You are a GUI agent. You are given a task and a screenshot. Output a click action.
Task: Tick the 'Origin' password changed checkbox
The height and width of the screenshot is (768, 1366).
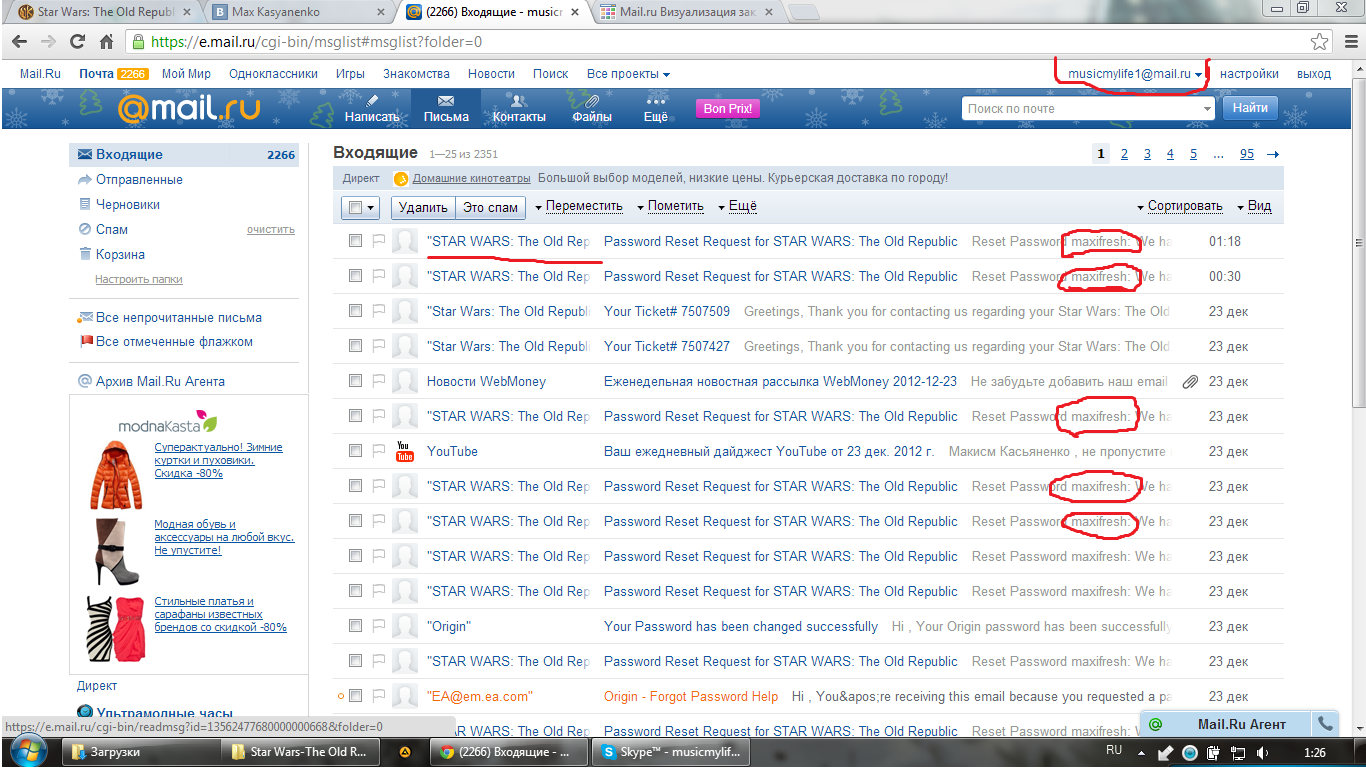coord(355,626)
